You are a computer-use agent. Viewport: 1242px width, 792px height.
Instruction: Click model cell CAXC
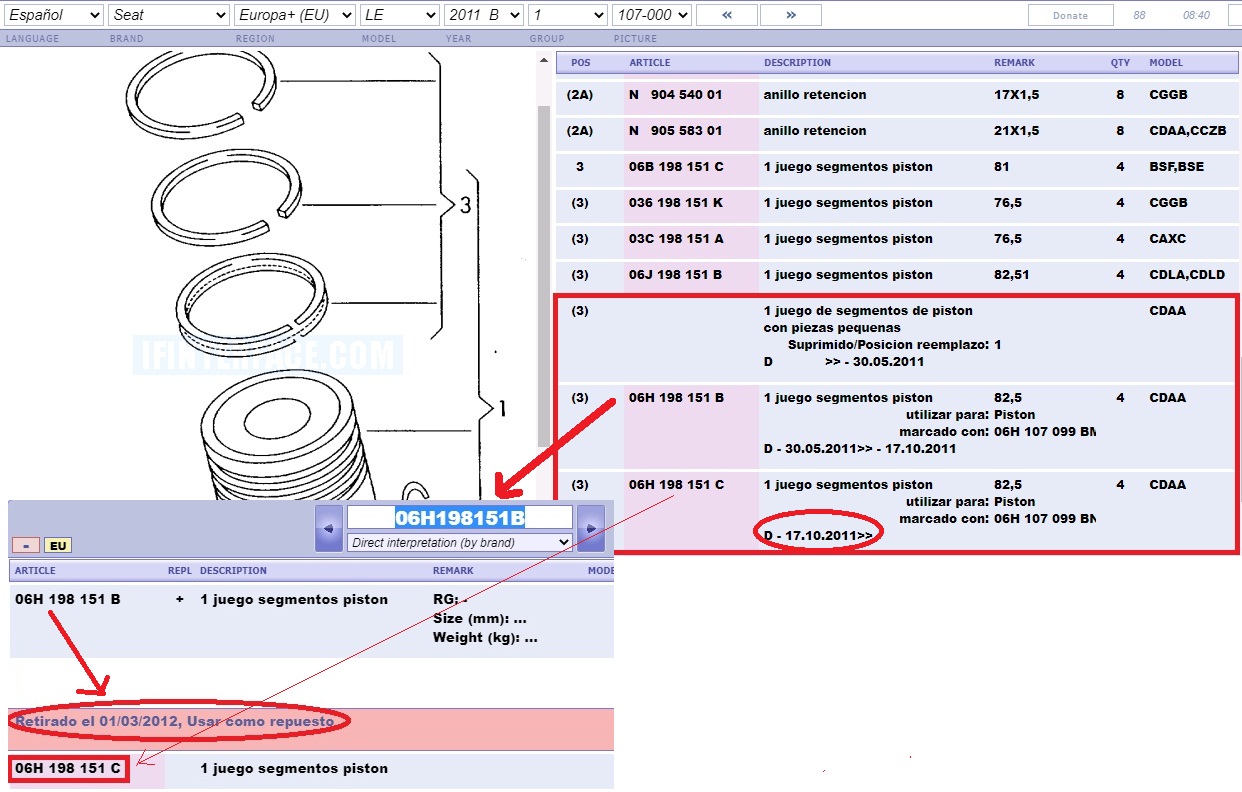click(x=1169, y=239)
